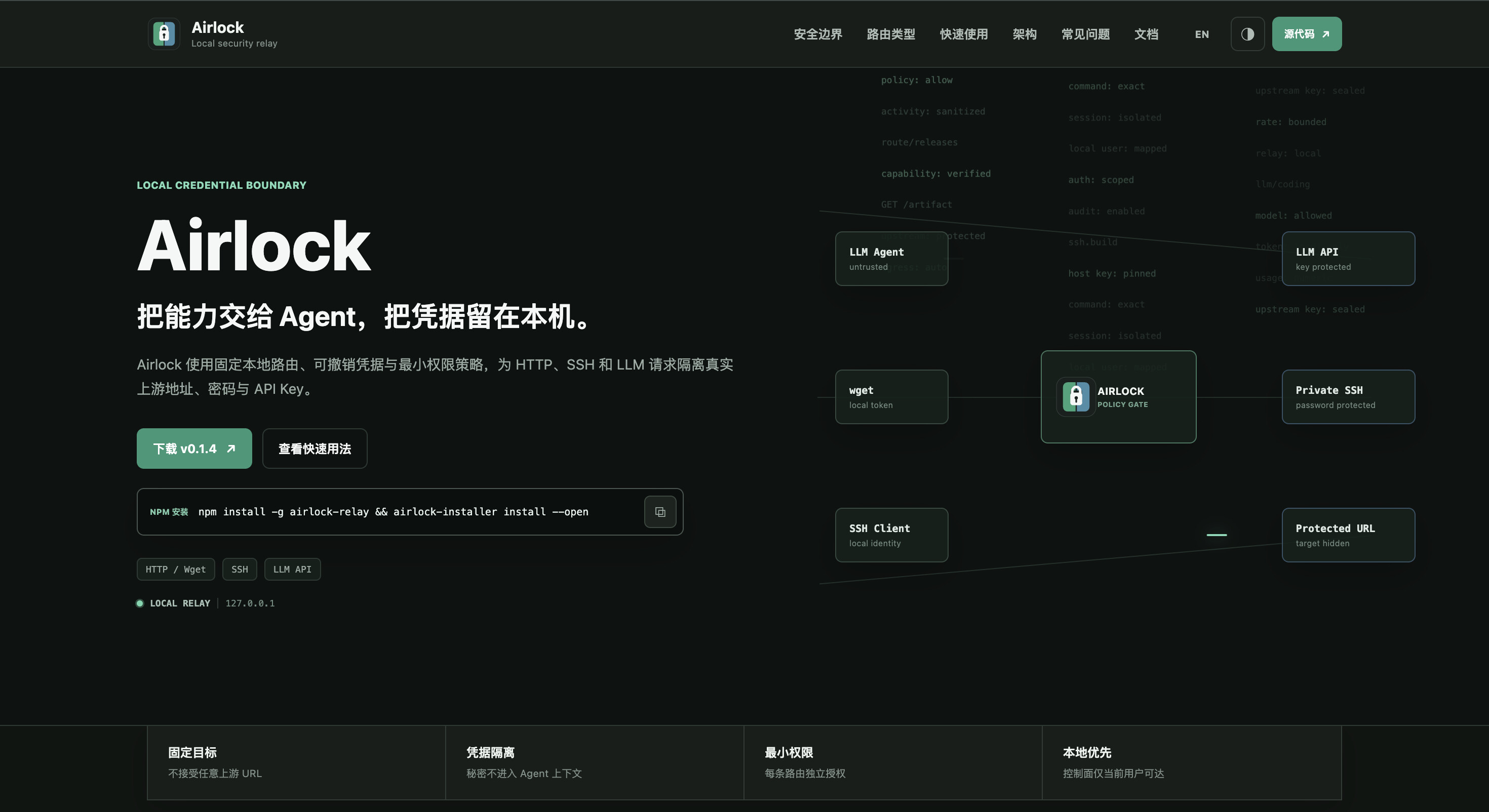This screenshot has width=1489, height=812.
Task: Go to 路由类型 in the navigation
Action: (891, 34)
